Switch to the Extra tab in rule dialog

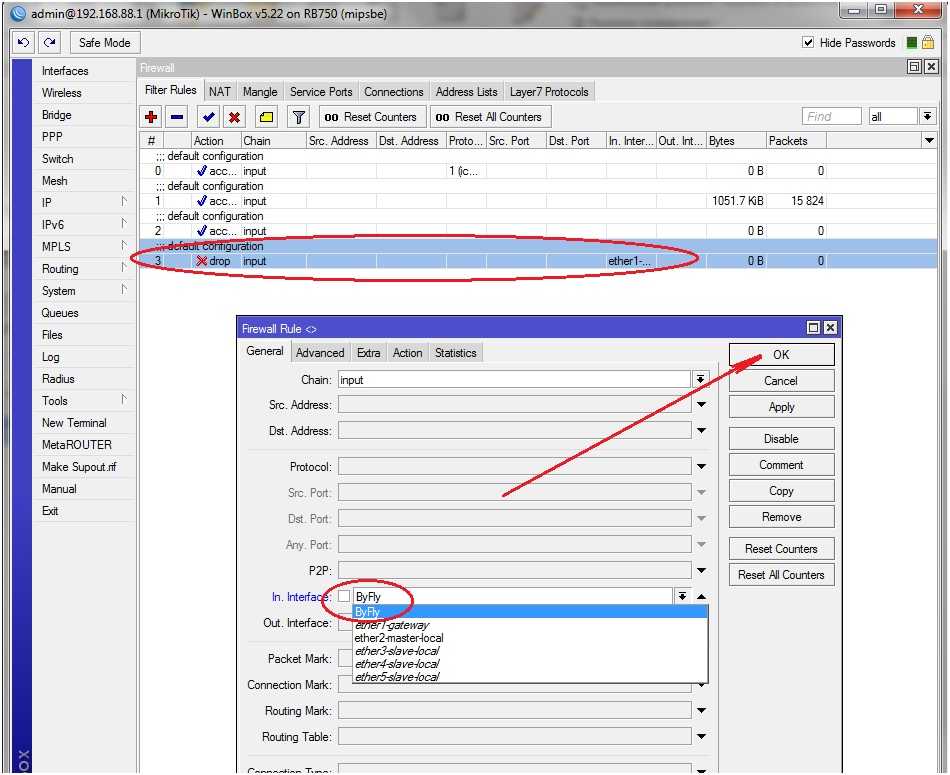[368, 353]
